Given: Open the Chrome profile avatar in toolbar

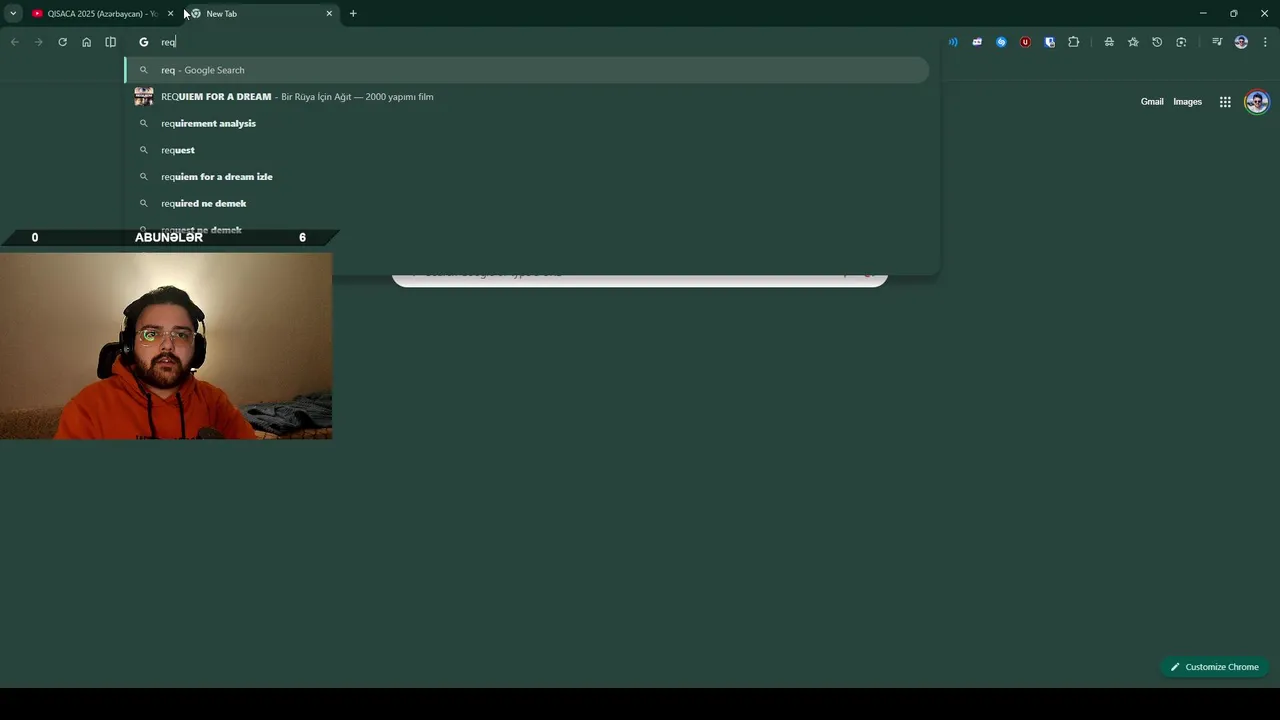Looking at the screenshot, I should (x=1241, y=42).
